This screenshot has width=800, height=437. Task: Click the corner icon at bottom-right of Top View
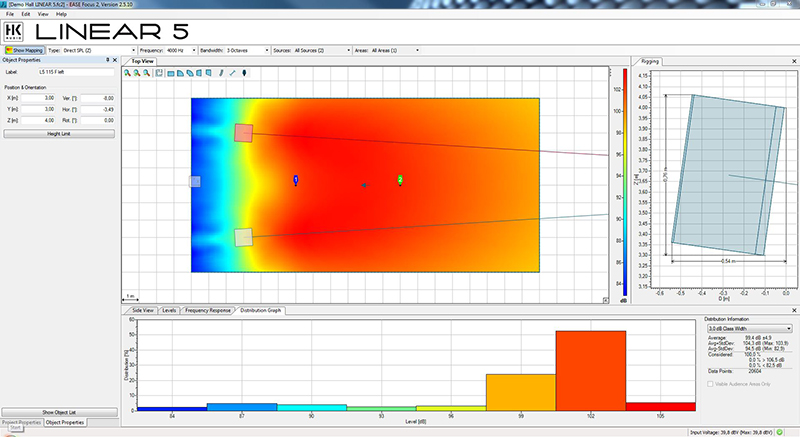[606, 300]
